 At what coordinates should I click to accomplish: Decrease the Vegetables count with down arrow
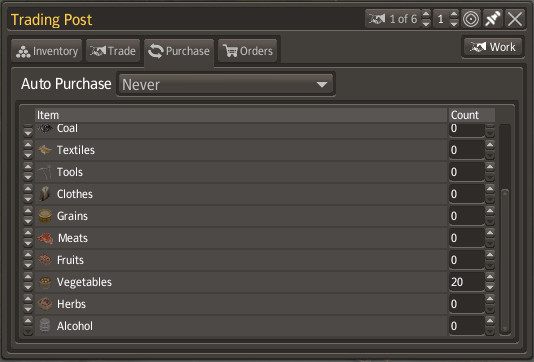click(490, 287)
